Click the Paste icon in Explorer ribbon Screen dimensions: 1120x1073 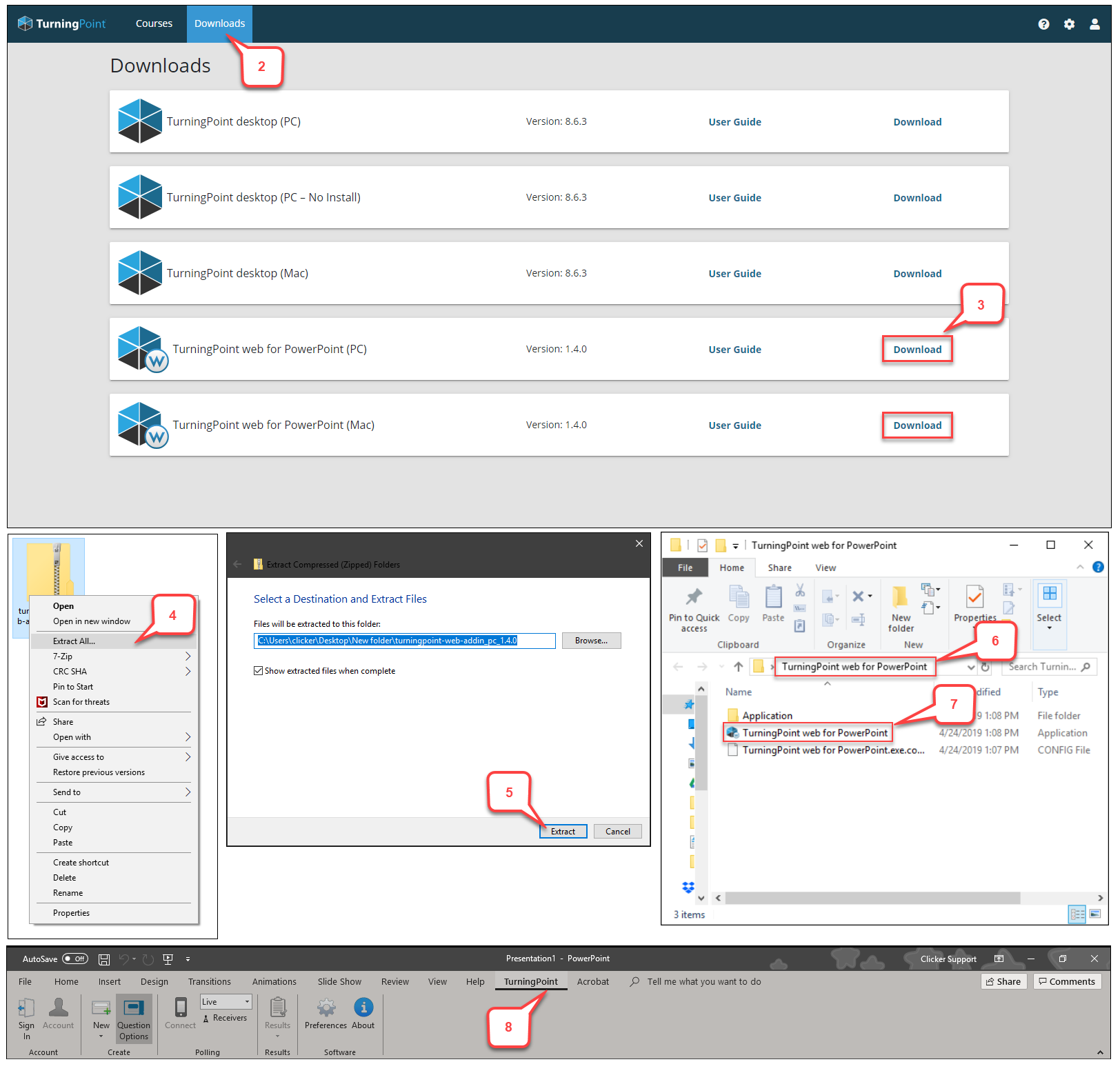click(773, 597)
